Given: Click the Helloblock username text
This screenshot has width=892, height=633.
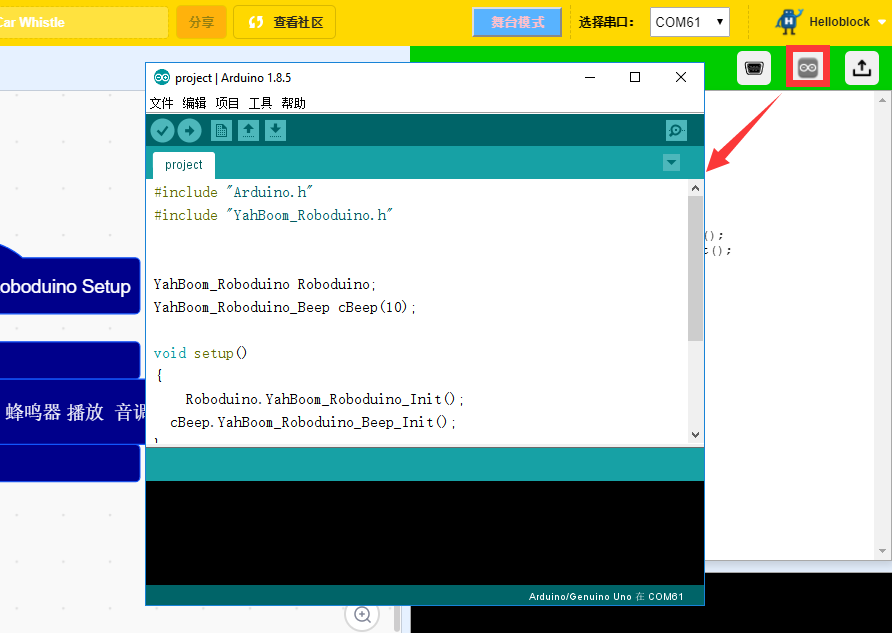Looking at the screenshot, I should pyautogui.click(x=839, y=22).
